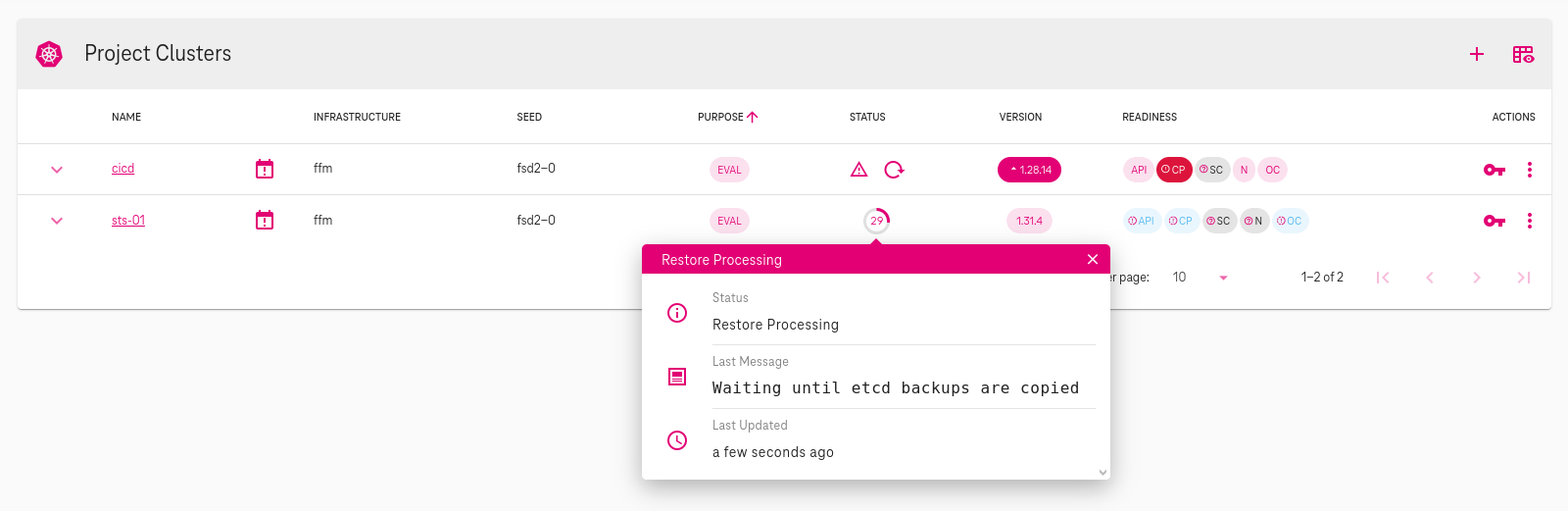Open three-dot actions menu for sts-01

point(1529,221)
